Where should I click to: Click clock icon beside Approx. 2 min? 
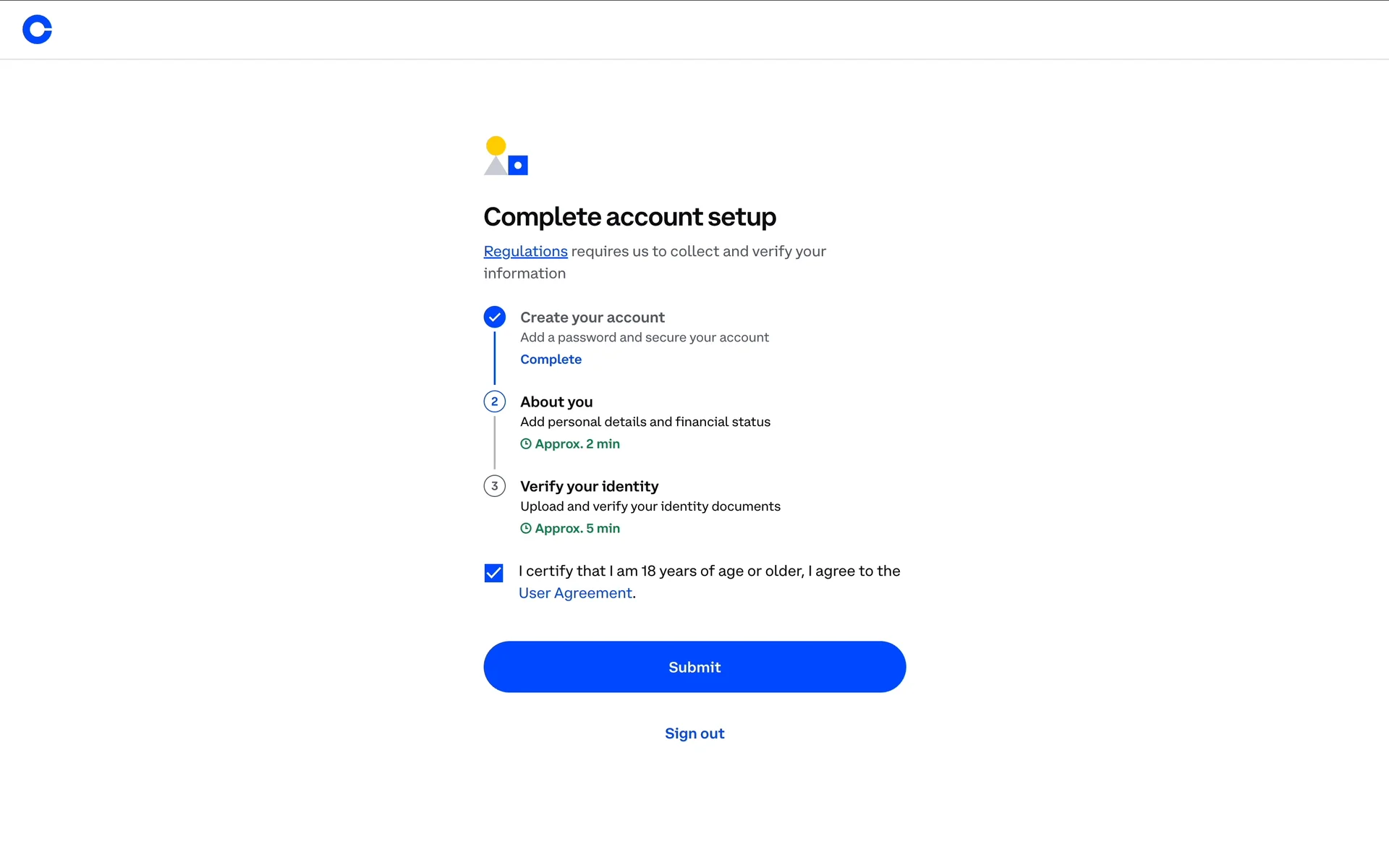(x=526, y=444)
